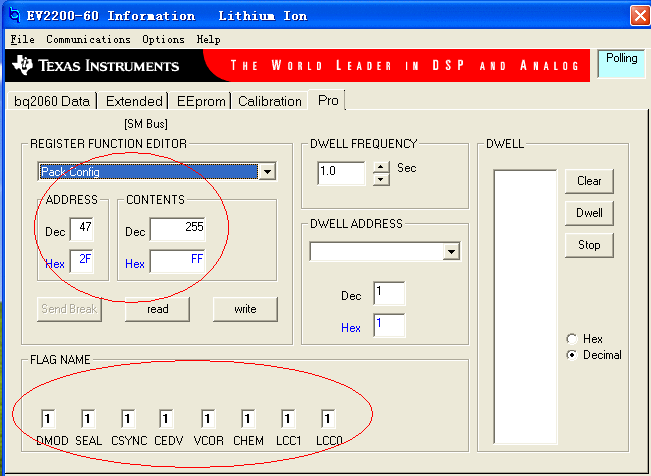The height and width of the screenshot is (476, 651).
Task: Select the Pro tab
Action: point(328,100)
